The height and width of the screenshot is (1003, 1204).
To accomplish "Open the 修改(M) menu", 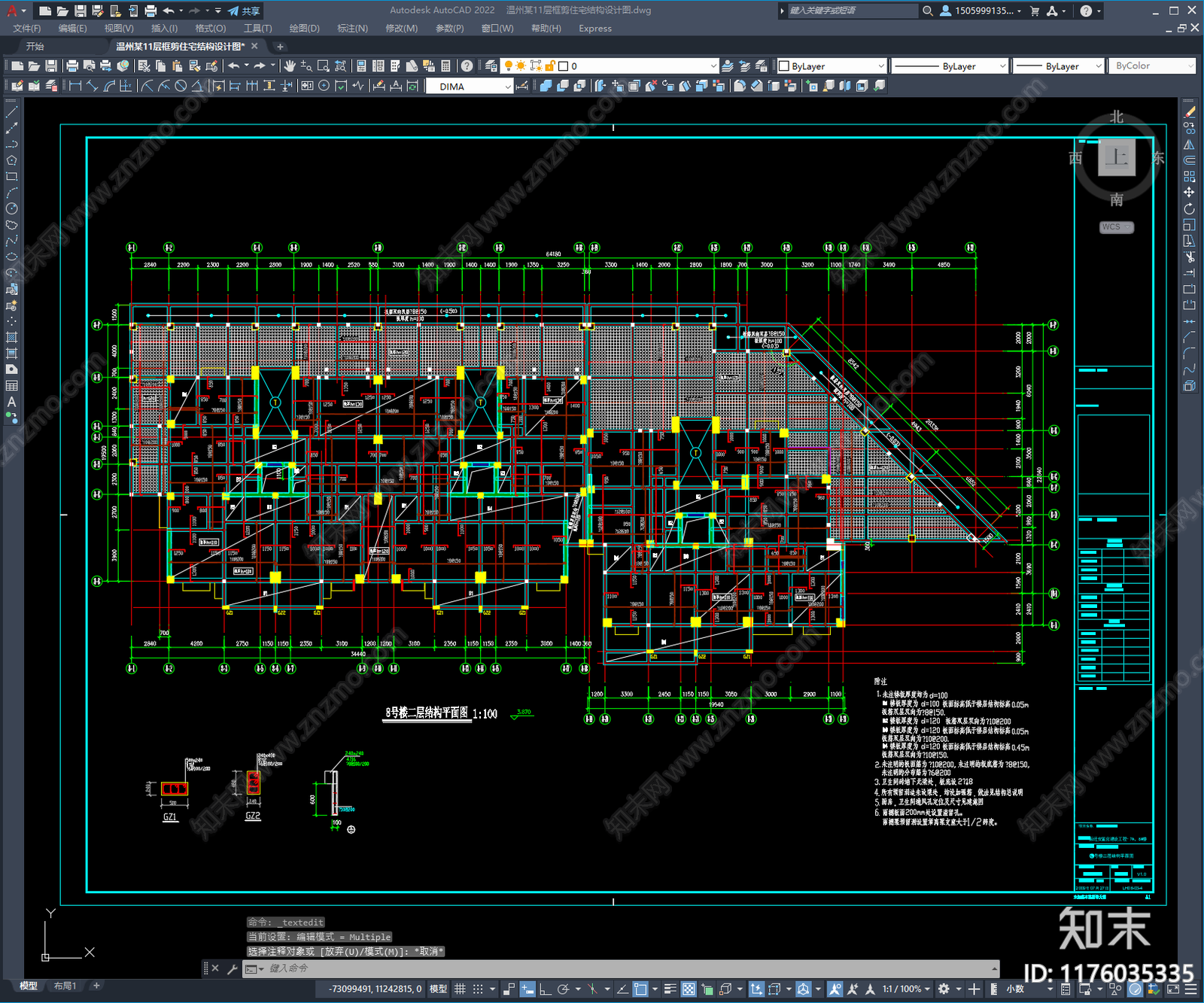I will 401,29.
